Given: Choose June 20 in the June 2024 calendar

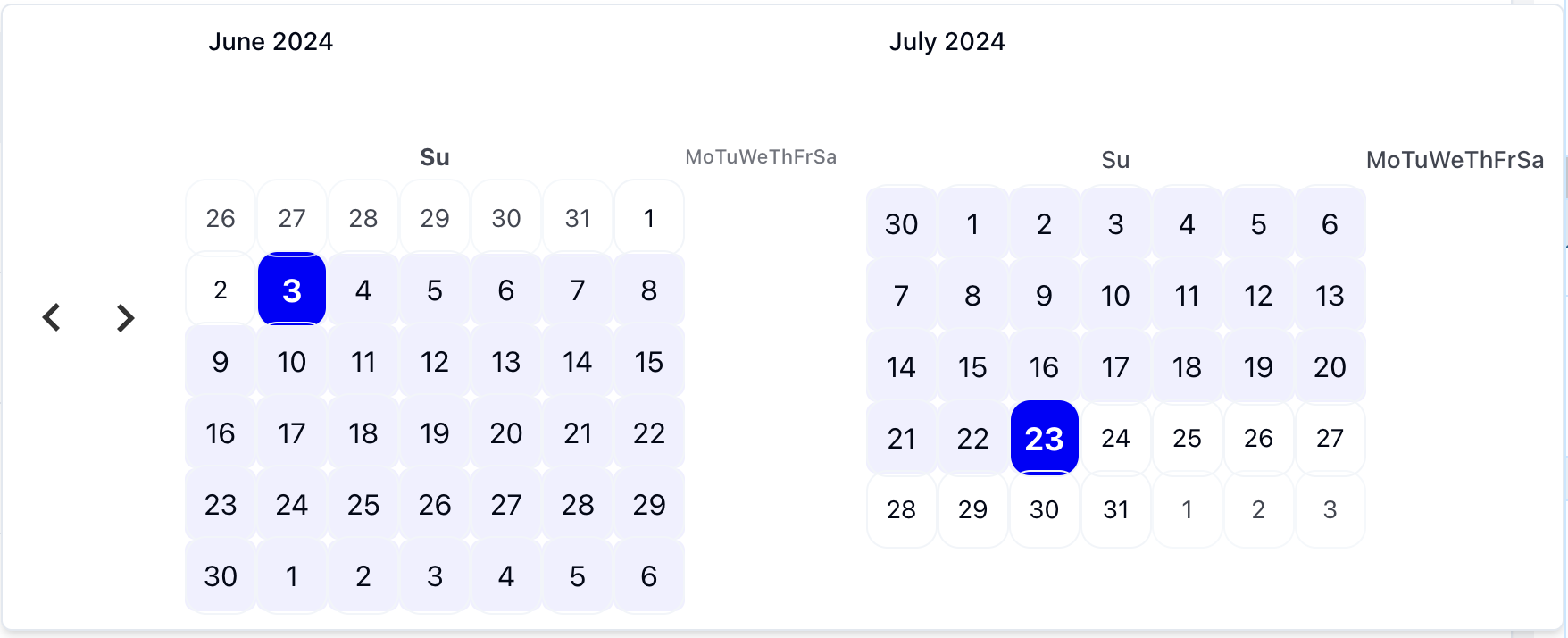Looking at the screenshot, I should click(506, 433).
